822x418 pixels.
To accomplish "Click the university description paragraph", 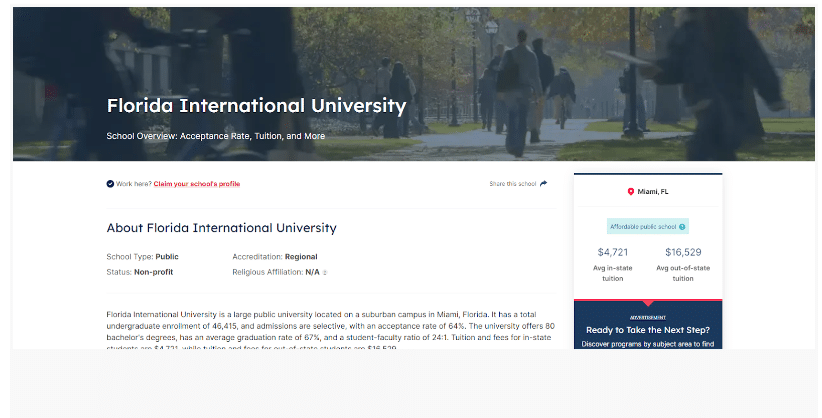I will 330,330.
